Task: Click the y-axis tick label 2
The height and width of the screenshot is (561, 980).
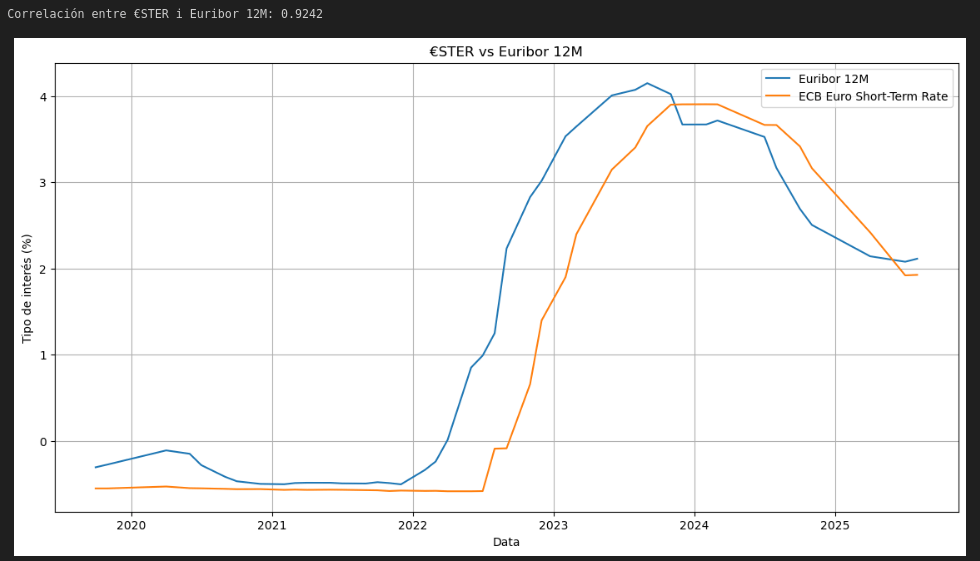Action: pyautogui.click(x=43, y=269)
